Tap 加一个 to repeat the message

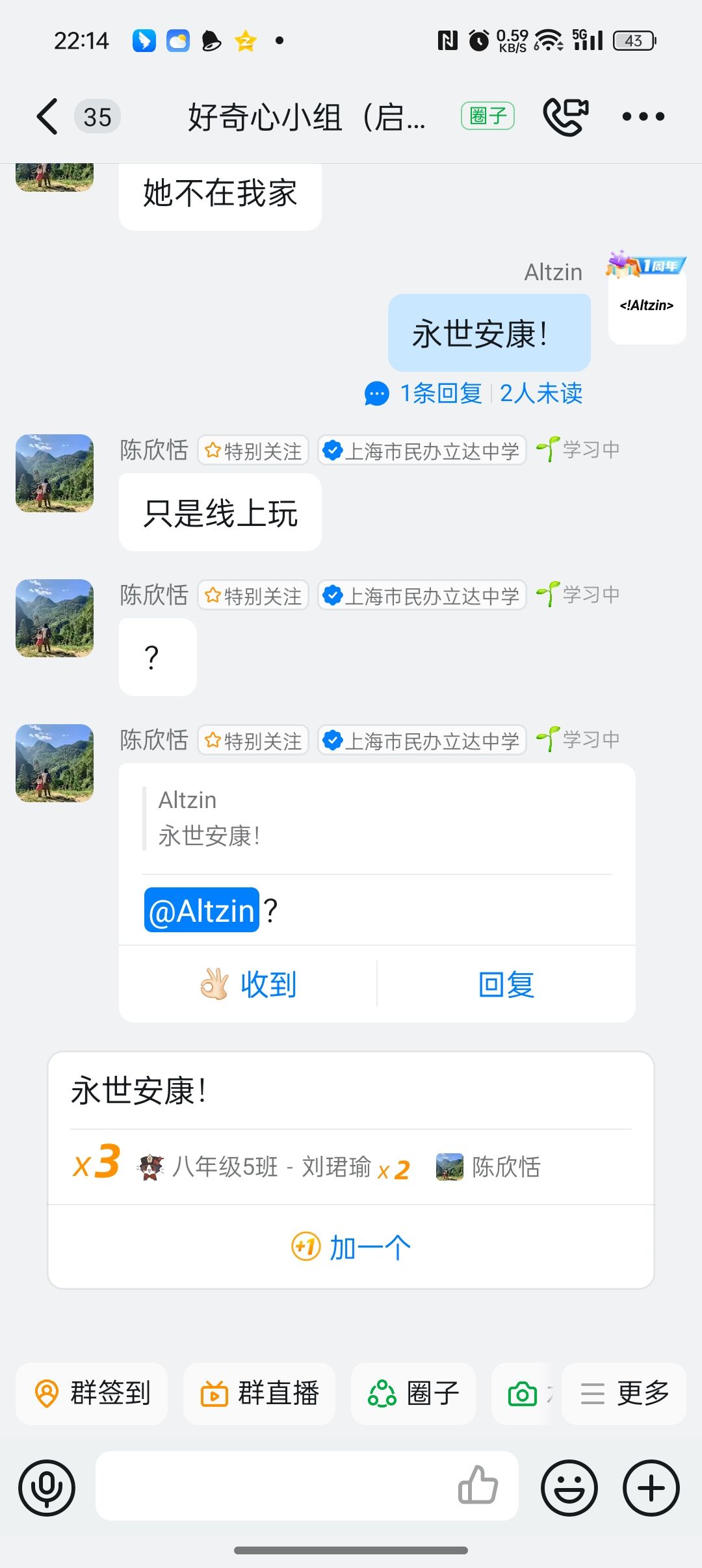click(x=351, y=1248)
